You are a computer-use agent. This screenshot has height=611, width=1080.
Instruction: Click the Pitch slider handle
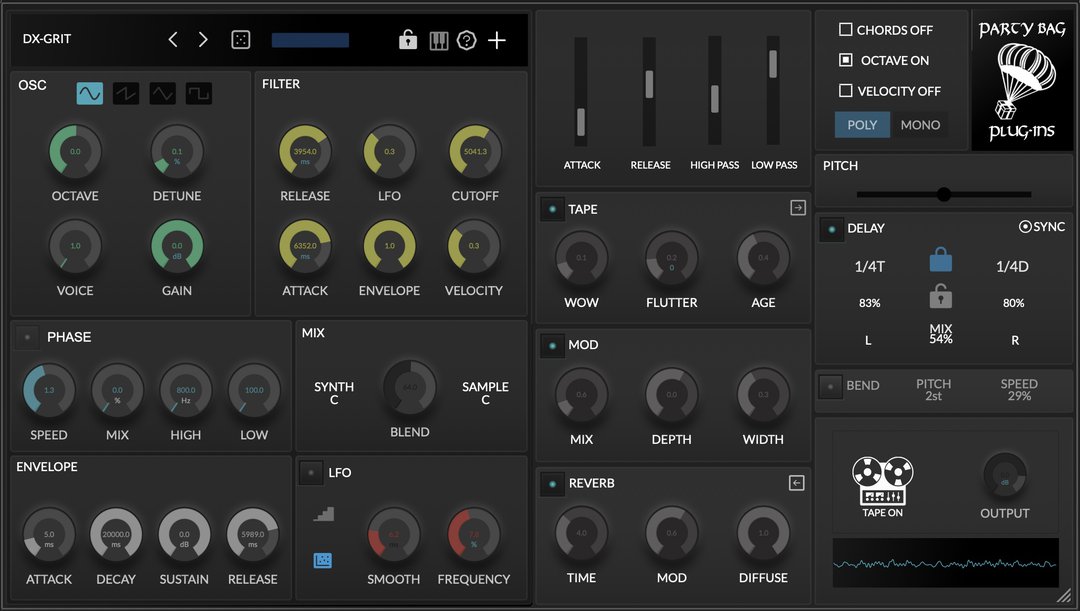943,194
